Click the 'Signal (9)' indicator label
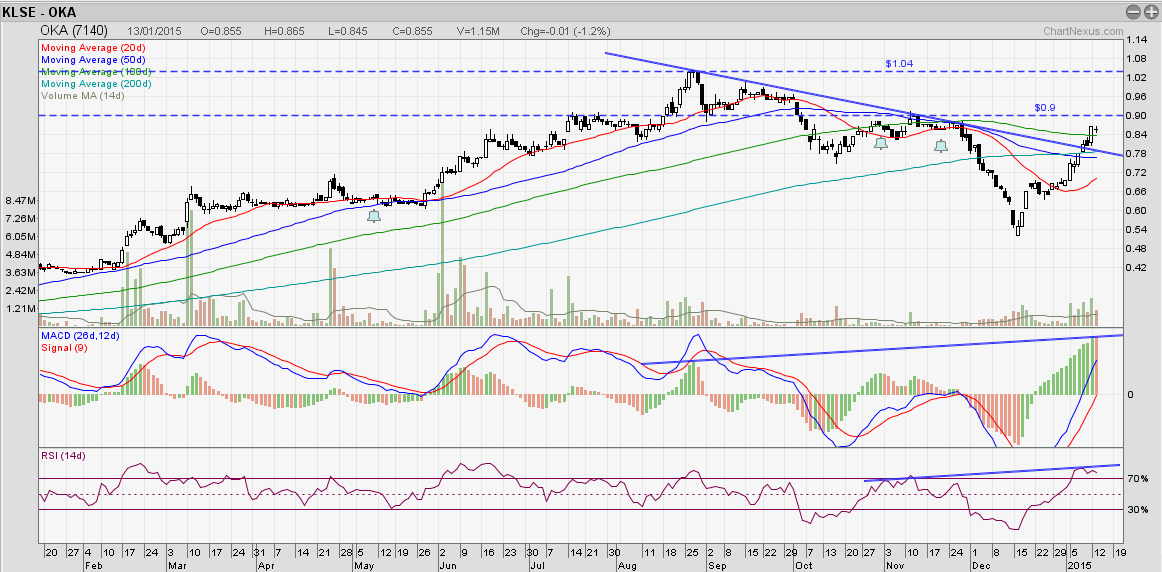The image size is (1162, 572). tap(64, 347)
